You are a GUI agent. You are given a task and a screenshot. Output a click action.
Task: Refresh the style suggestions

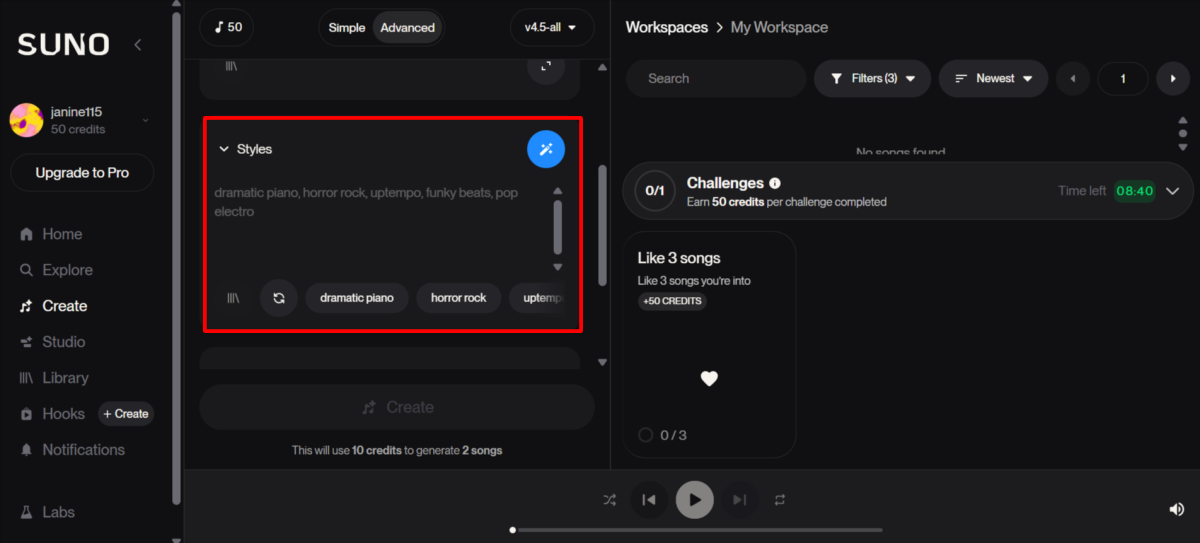[x=279, y=298]
